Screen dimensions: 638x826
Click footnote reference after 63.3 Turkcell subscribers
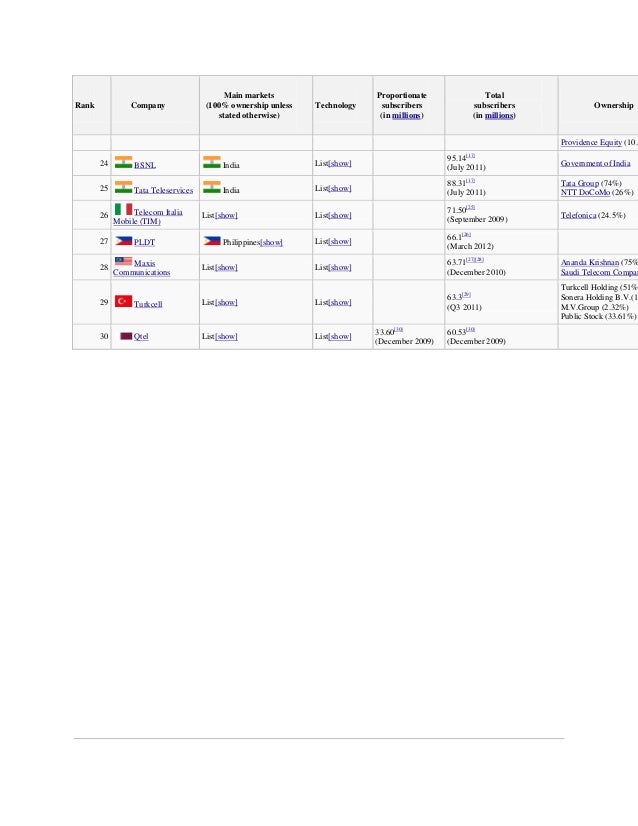[466, 294]
